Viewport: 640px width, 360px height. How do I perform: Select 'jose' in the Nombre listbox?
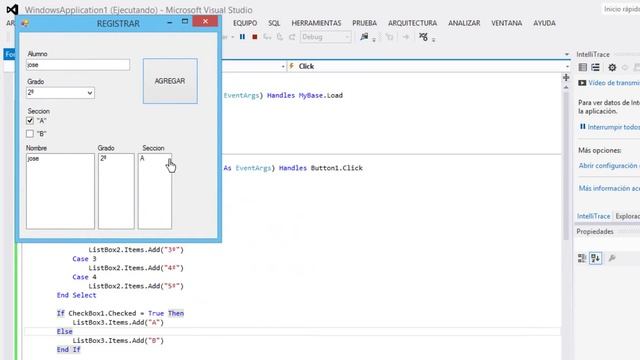point(33,158)
